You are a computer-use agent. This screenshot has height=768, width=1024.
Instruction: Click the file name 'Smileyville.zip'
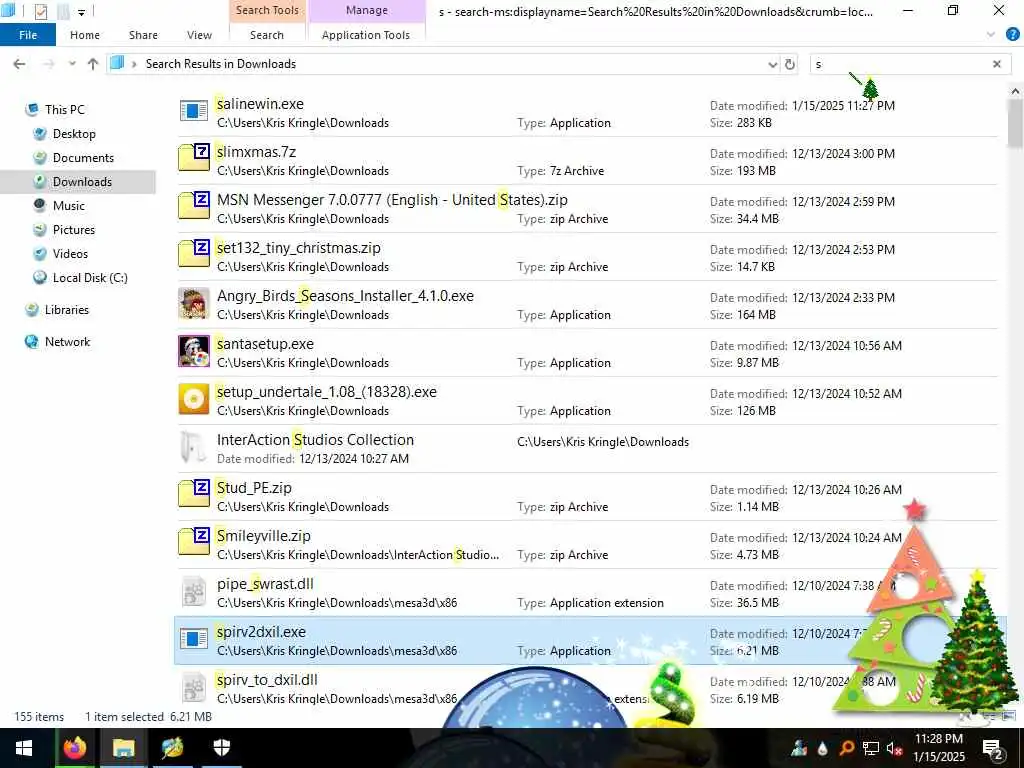tap(264, 537)
